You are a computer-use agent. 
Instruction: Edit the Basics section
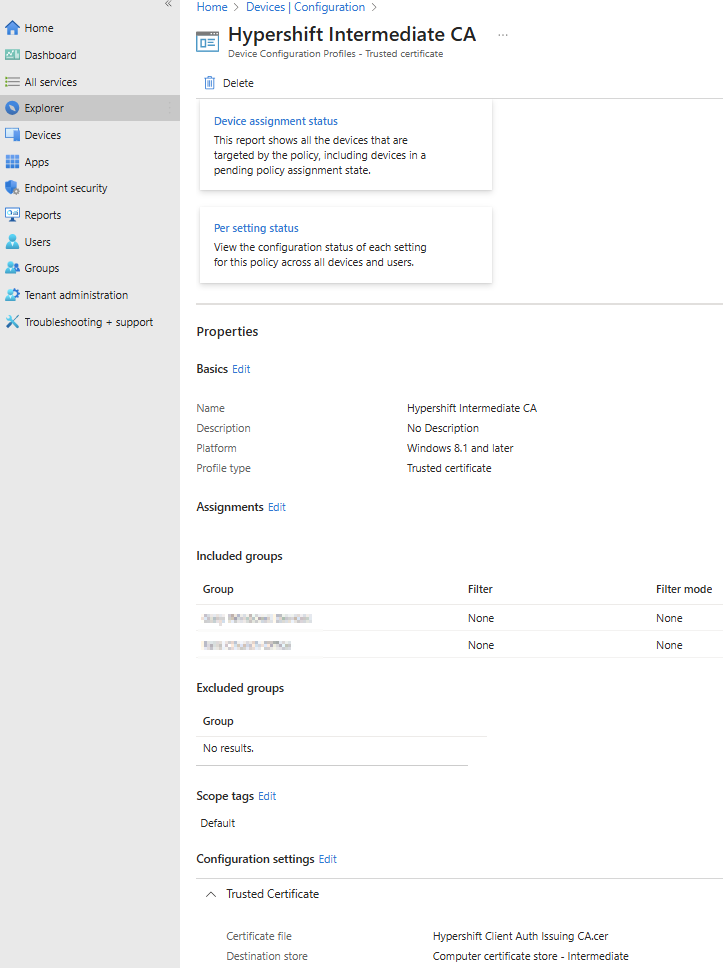[x=241, y=369]
